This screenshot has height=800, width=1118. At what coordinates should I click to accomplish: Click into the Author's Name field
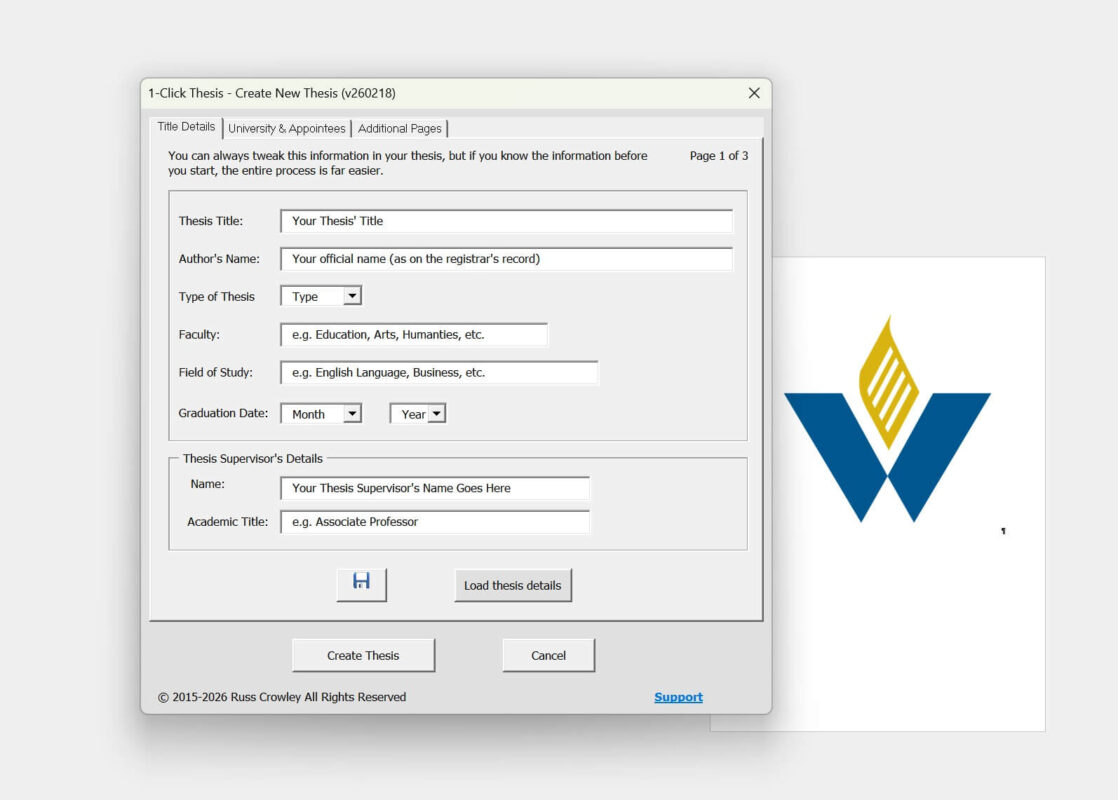[506, 259]
